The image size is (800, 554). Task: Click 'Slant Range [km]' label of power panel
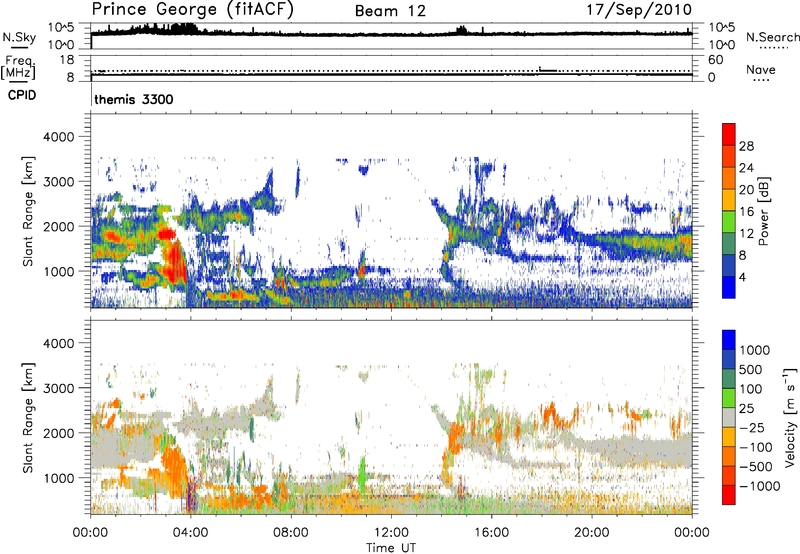28,211
